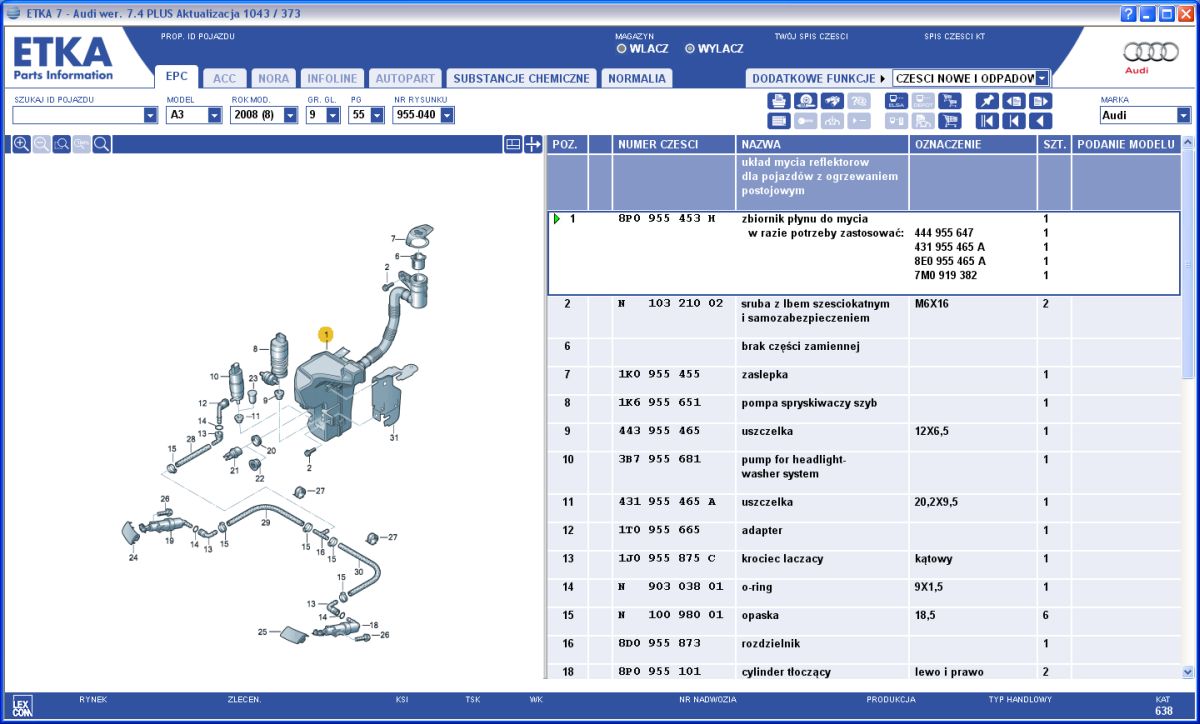Screen dimensions: 1200x724
Task: Click the single left arrow back icon
Action: (x=1041, y=121)
